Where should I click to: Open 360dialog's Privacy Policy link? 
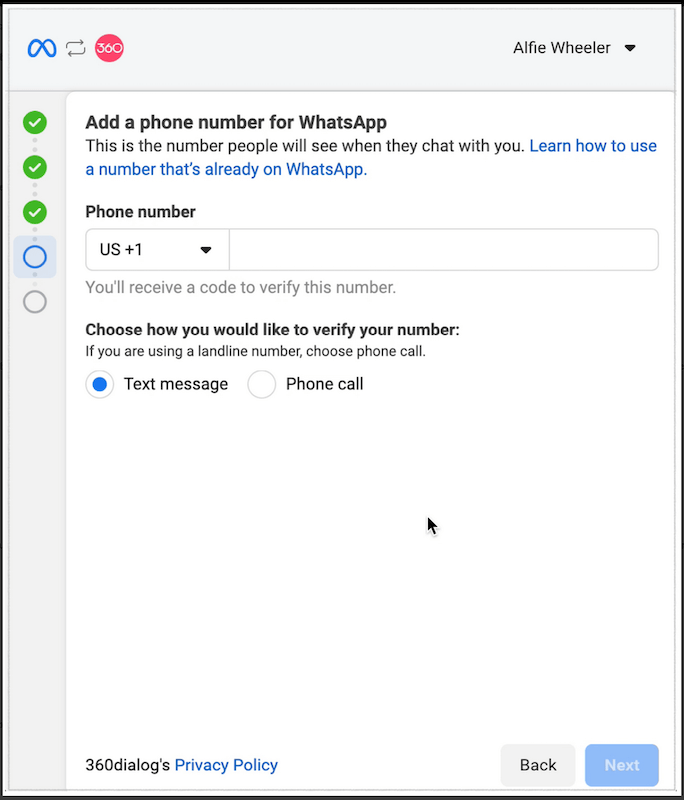[226, 765]
